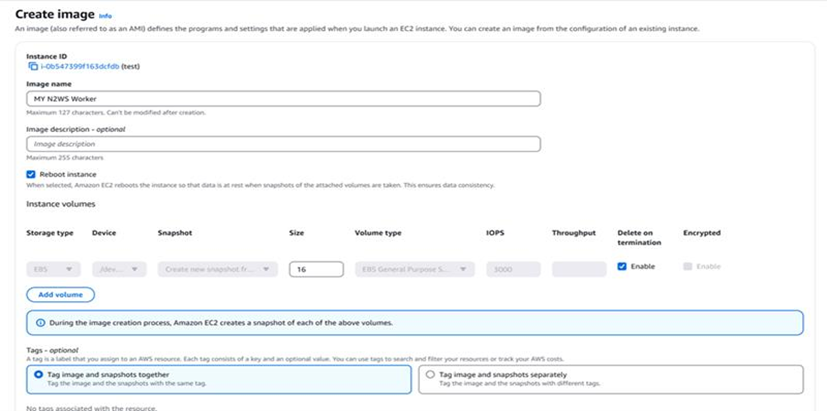Open the EBS General Purpose volume type dropdown
The width and height of the screenshot is (827, 411).
(415, 269)
